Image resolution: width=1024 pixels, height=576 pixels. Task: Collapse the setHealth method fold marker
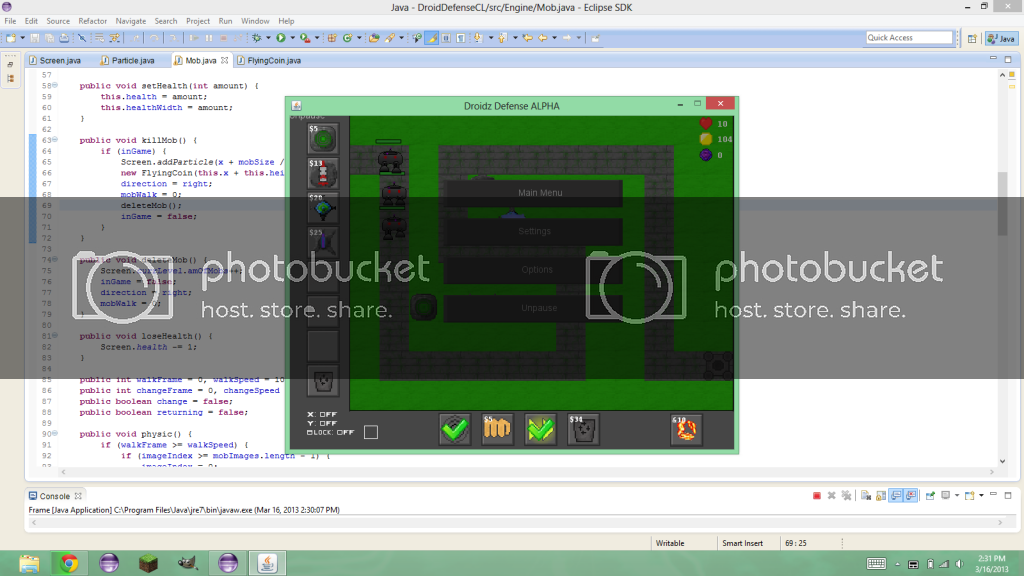click(55, 86)
